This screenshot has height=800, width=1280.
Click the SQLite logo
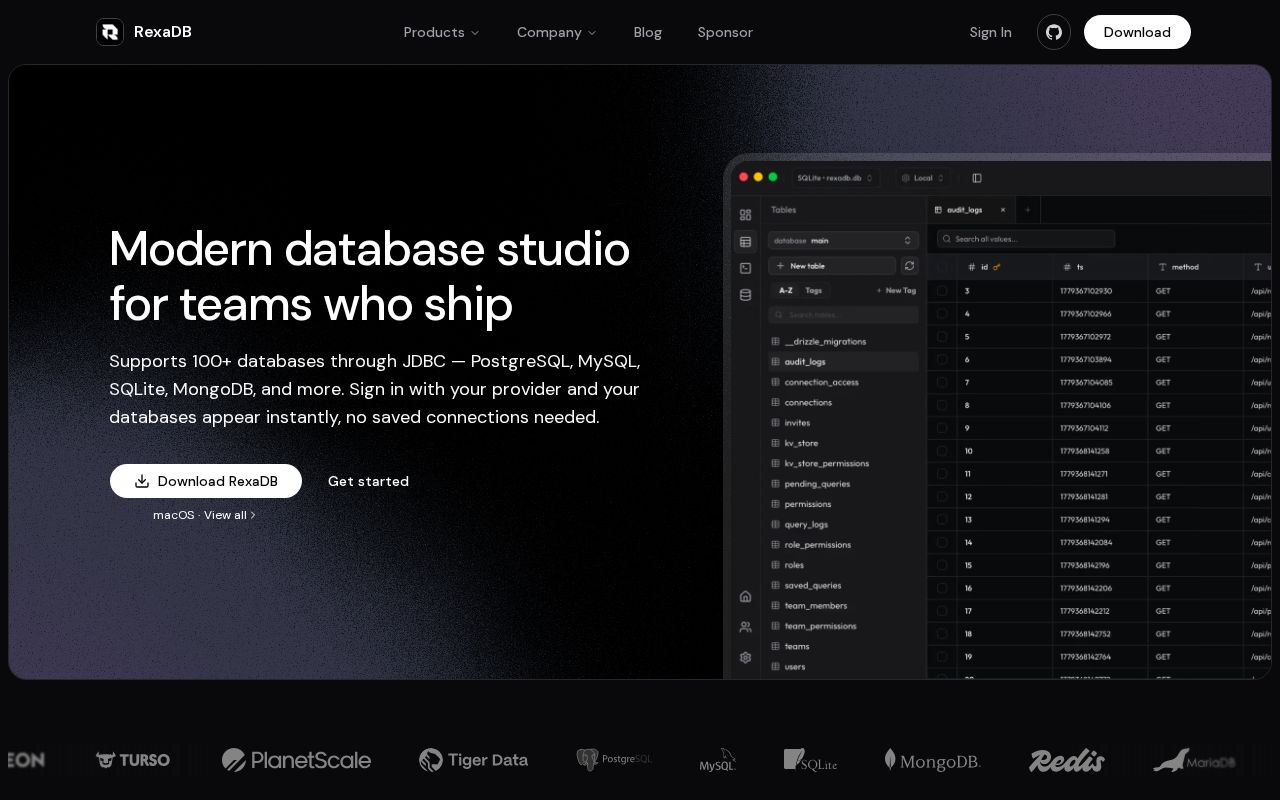click(x=810, y=760)
